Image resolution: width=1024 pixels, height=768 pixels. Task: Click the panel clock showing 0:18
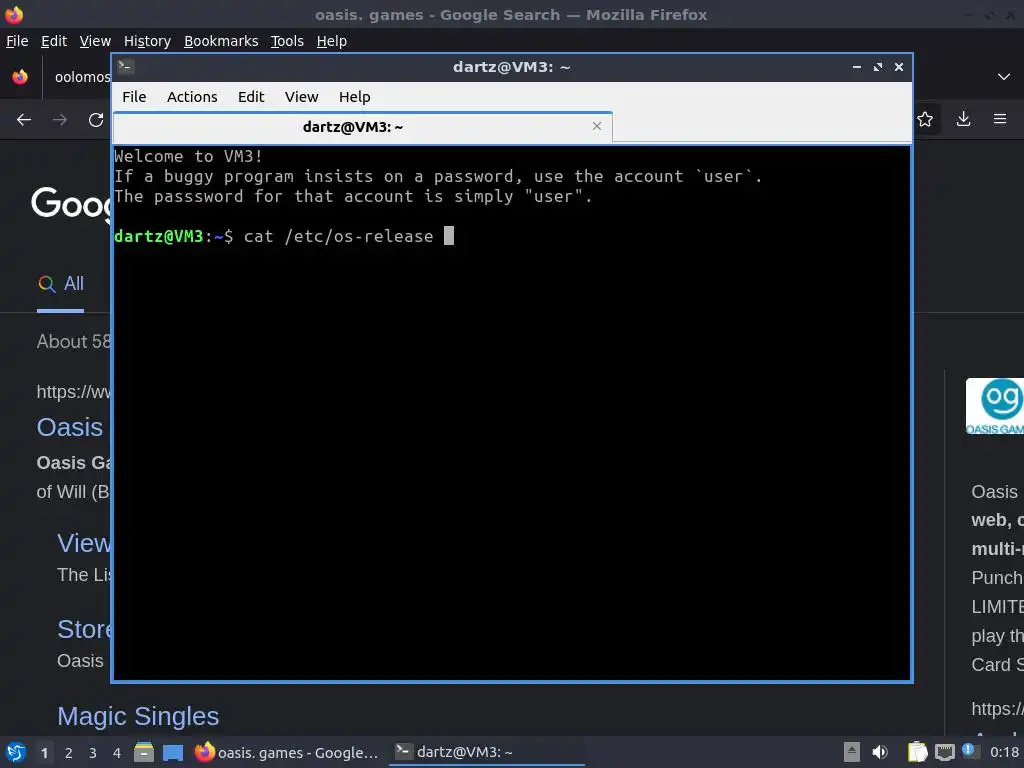[1004, 752]
